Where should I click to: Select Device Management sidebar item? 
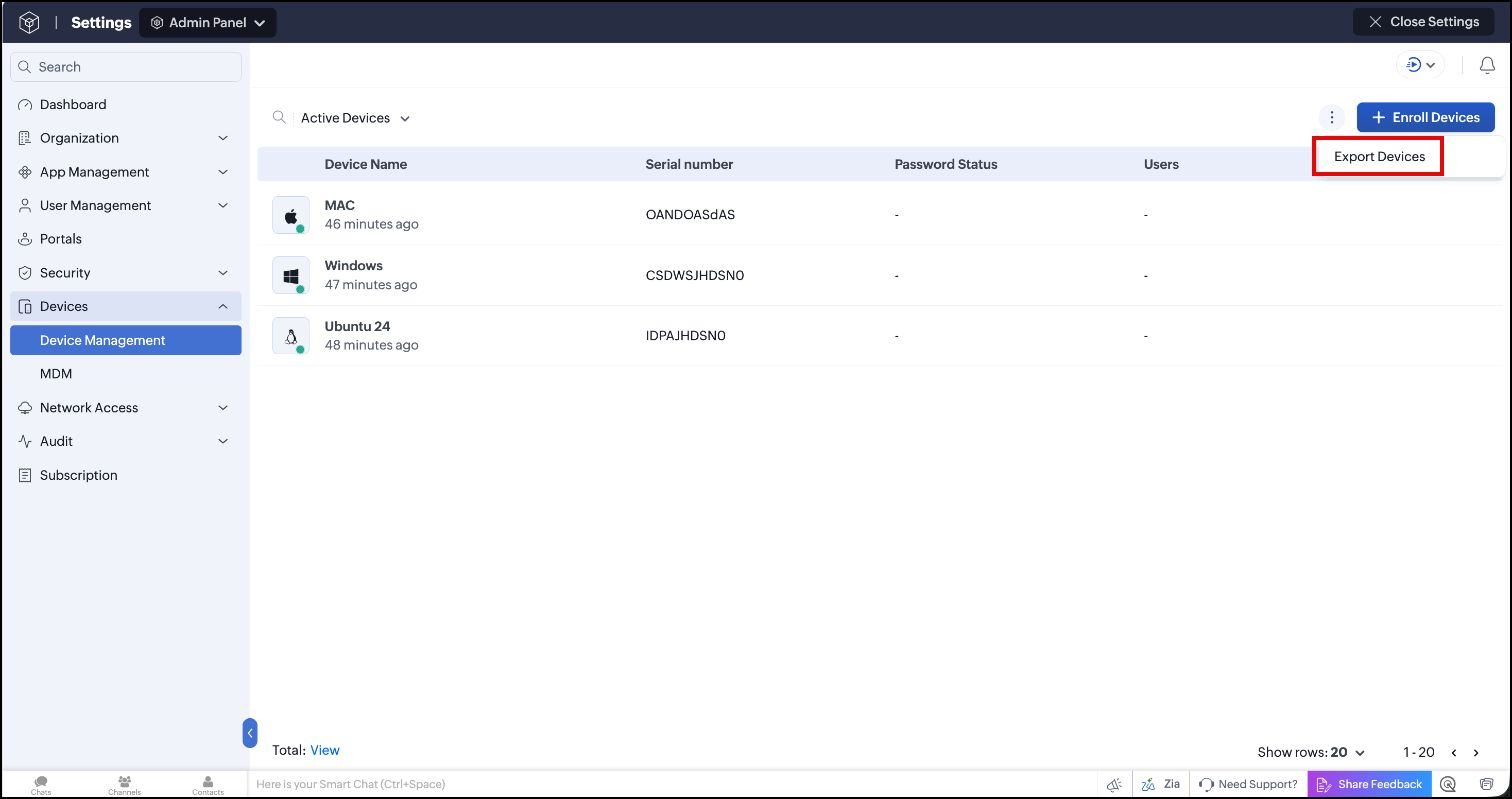126,340
